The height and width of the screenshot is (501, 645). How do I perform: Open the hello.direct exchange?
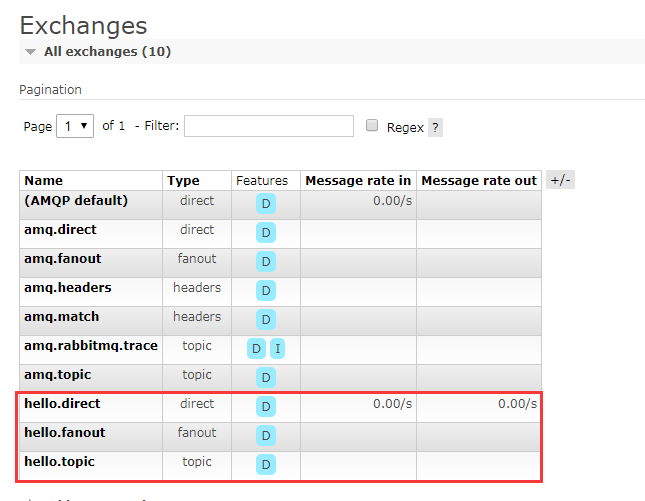point(62,404)
